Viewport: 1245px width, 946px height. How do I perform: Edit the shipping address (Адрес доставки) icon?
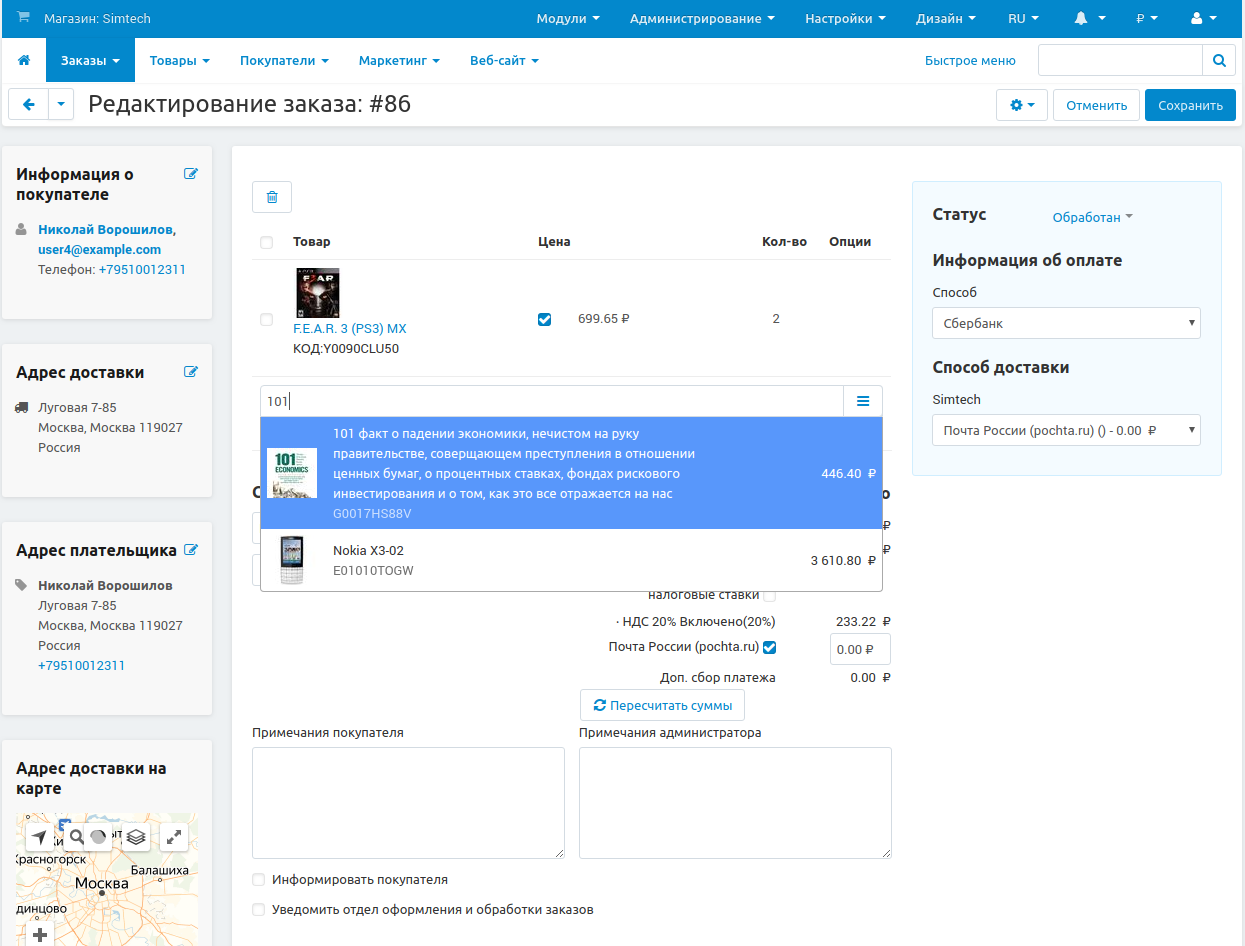point(191,372)
